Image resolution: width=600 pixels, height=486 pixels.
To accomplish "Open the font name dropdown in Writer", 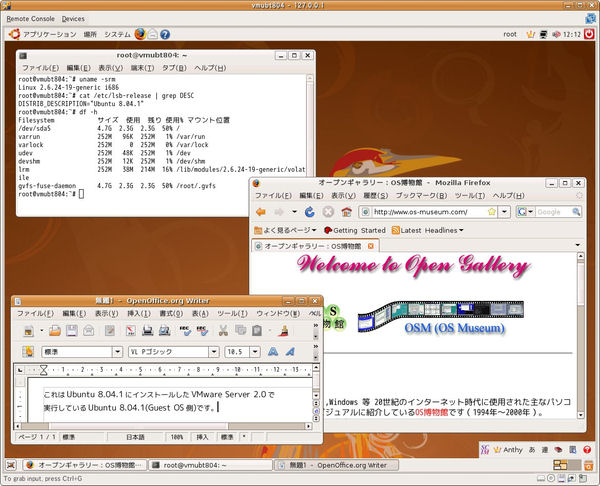I will click(x=214, y=352).
